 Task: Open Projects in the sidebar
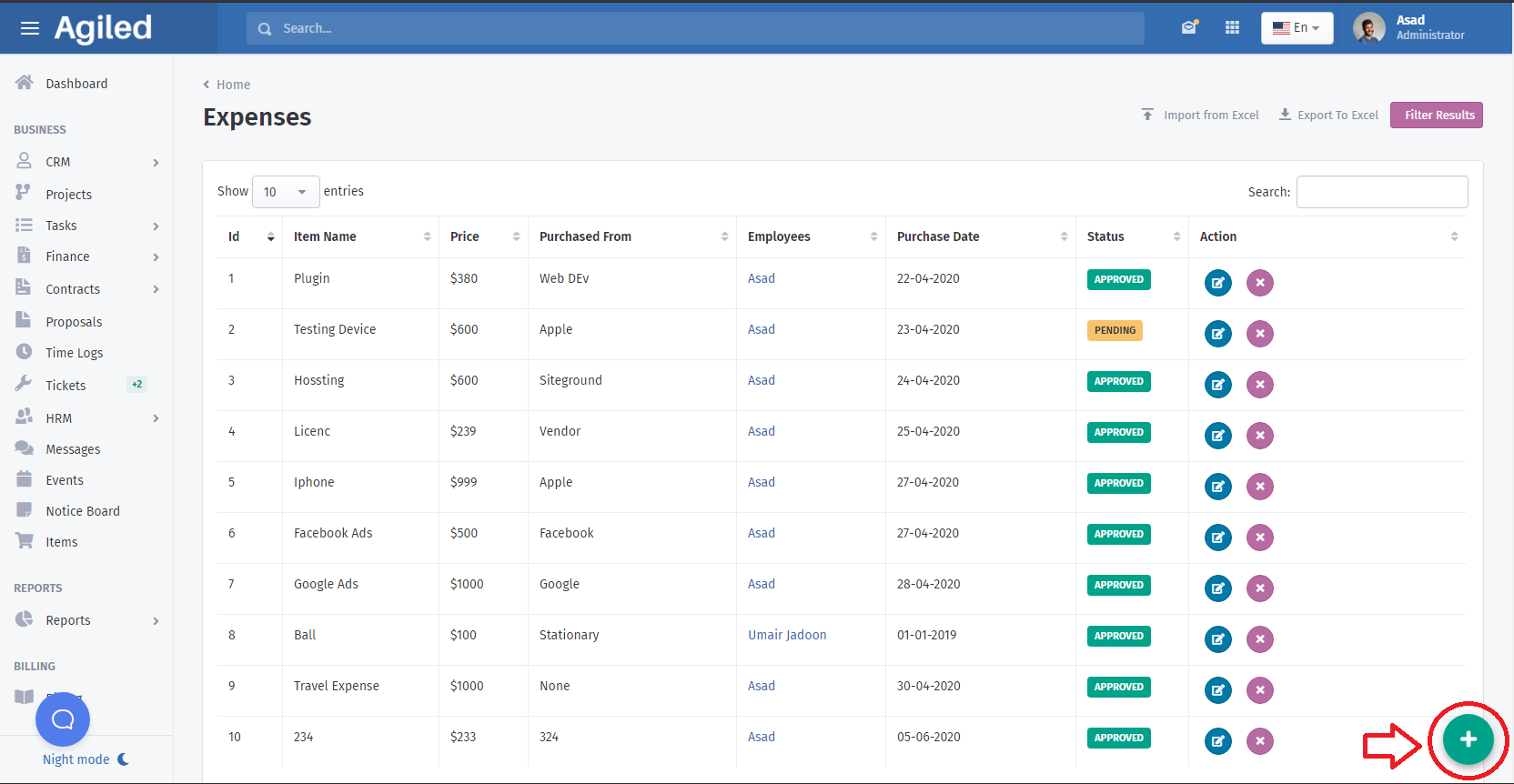(x=69, y=195)
